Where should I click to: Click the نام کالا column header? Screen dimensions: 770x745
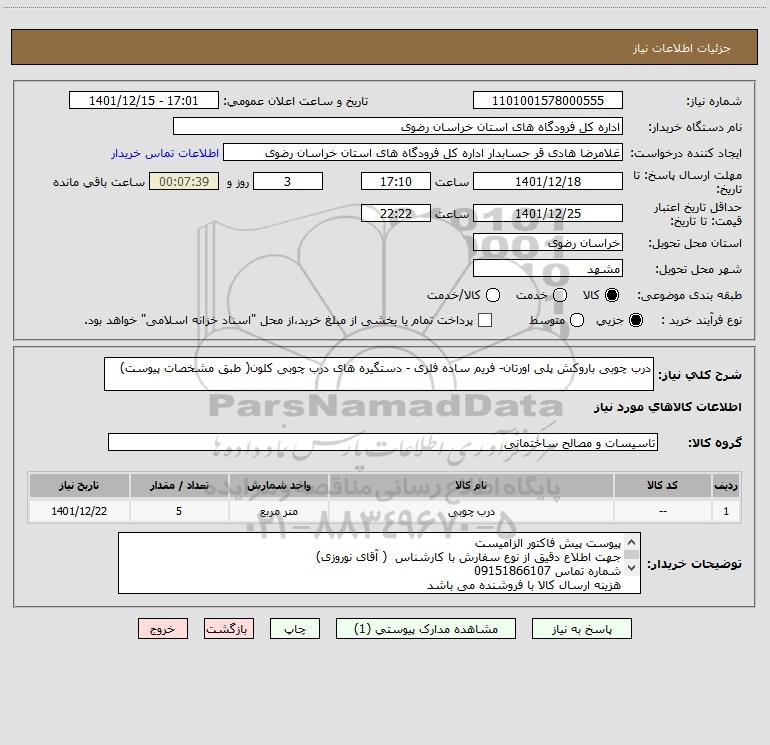coord(471,485)
